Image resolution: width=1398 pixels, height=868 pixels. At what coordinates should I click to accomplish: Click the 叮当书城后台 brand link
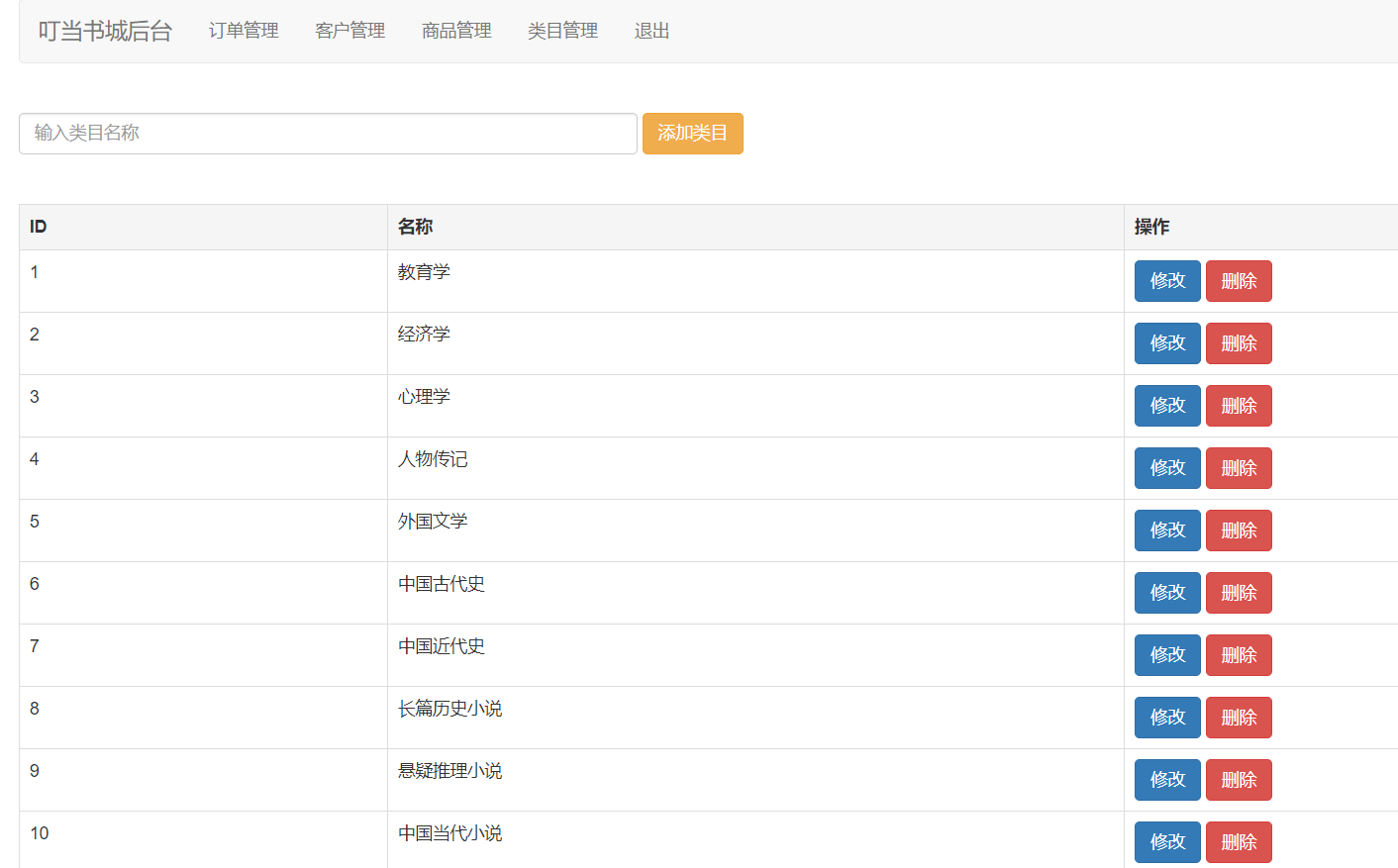[105, 31]
